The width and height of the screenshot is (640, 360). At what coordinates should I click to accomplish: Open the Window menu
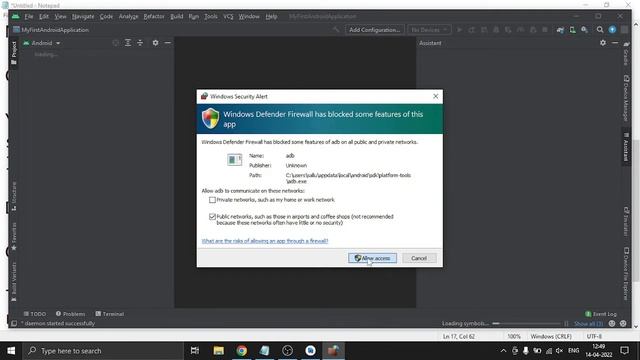249,16
